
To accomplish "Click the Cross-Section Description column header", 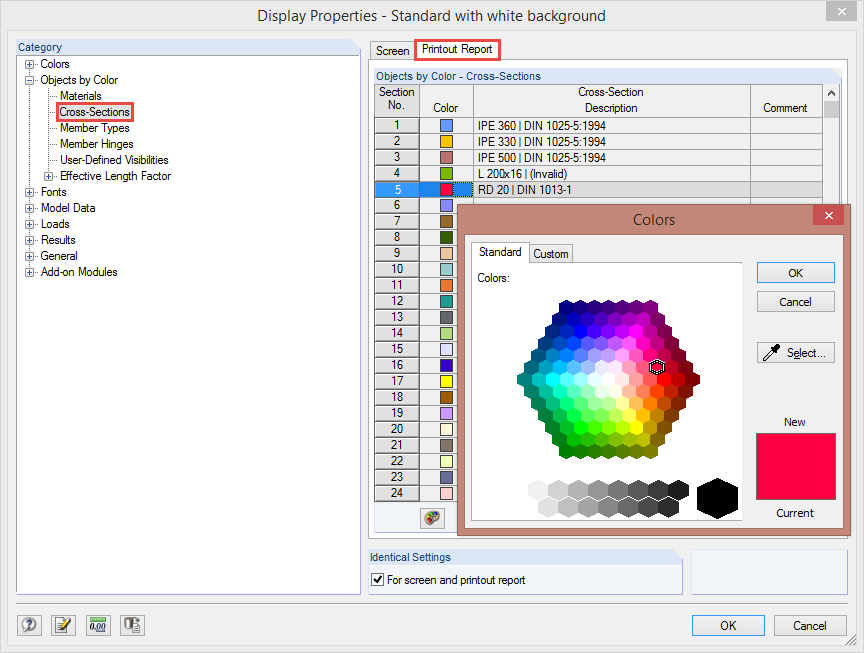I will [x=611, y=101].
